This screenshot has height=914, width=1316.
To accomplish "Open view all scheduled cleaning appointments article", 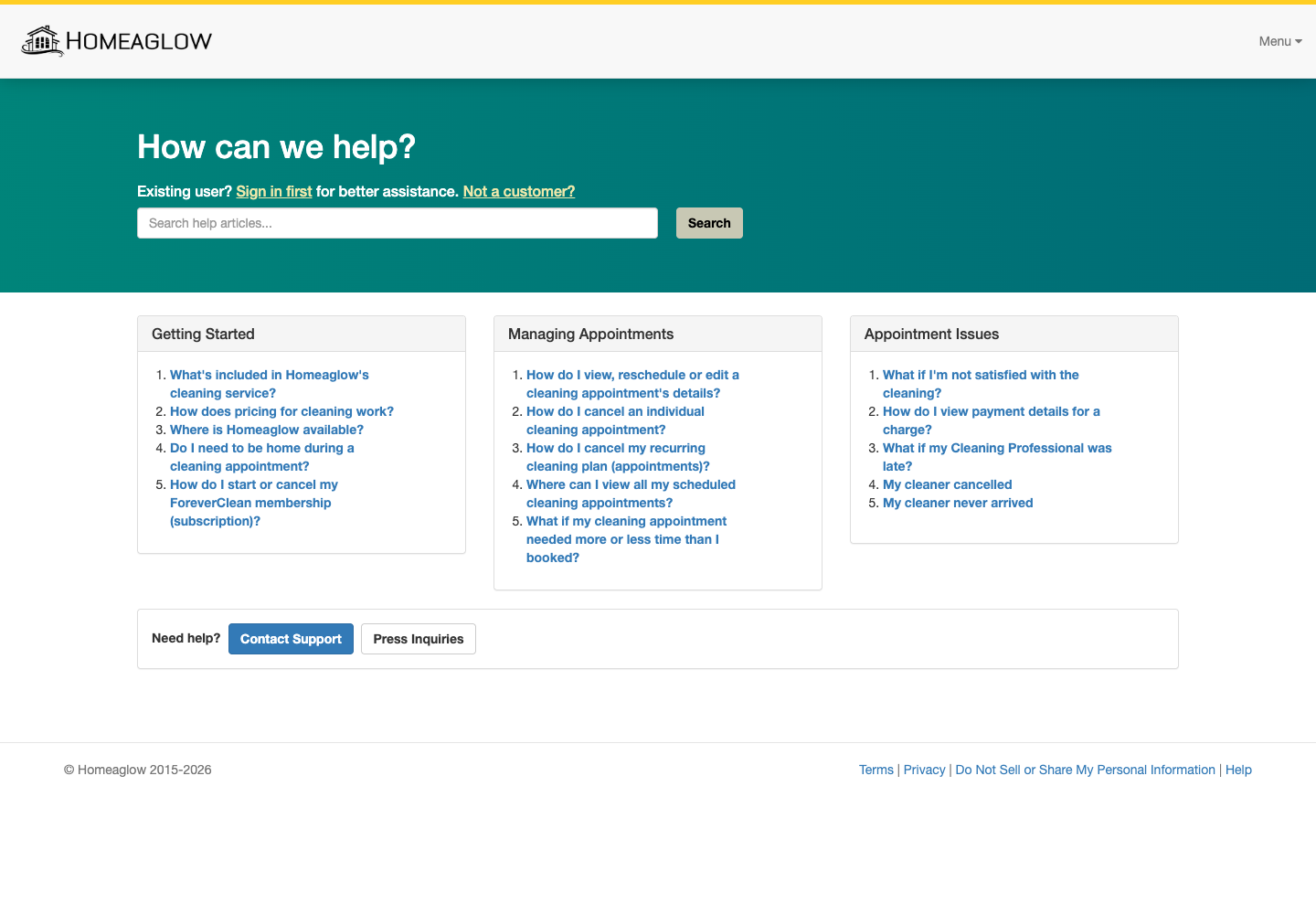I will 631,494.
